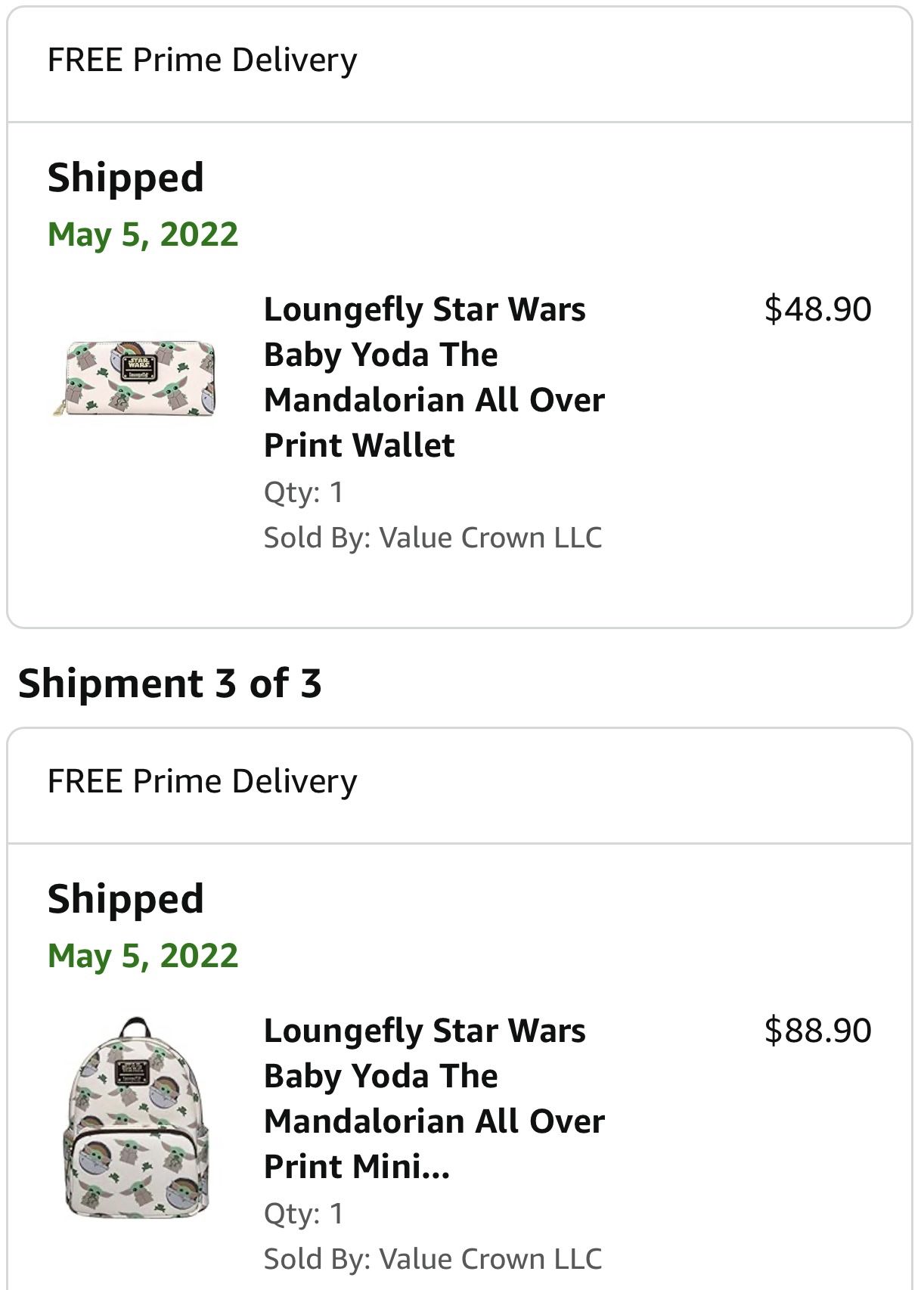
Task: Select the May 5, 2022 date for backpack
Action: [143, 956]
